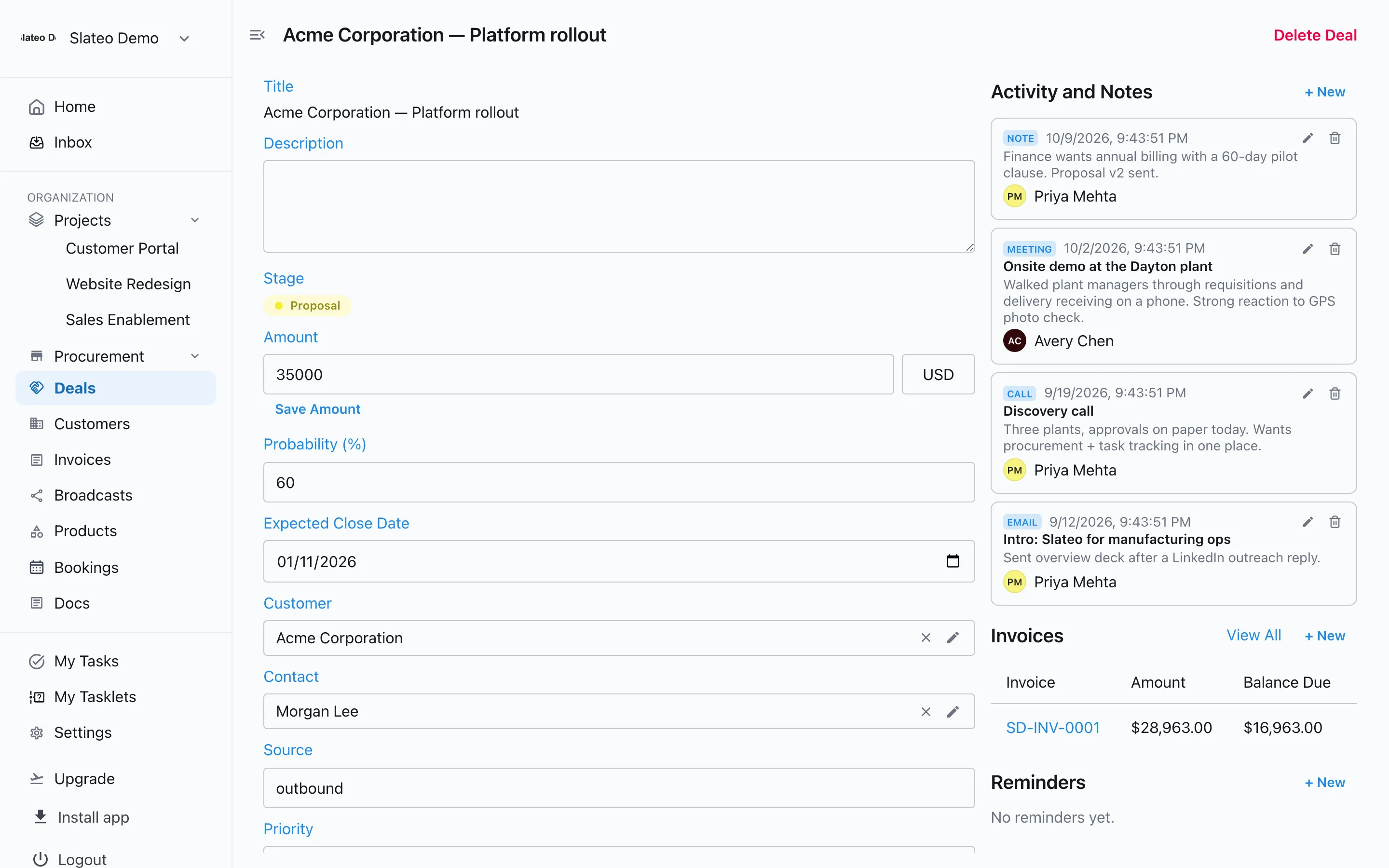
Task: Click the deal title text under Title
Action: coord(391,112)
